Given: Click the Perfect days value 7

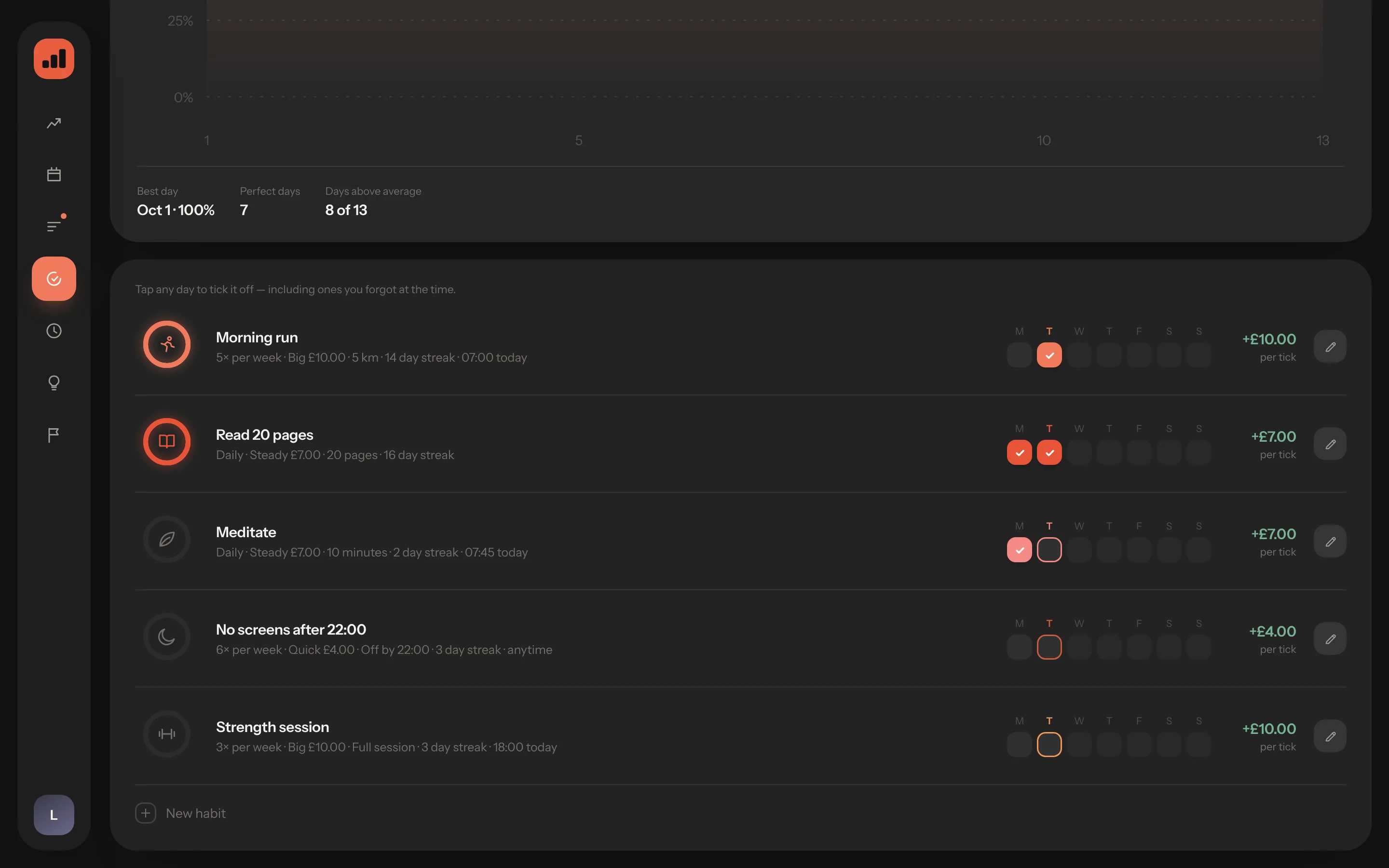Looking at the screenshot, I should 244,210.
